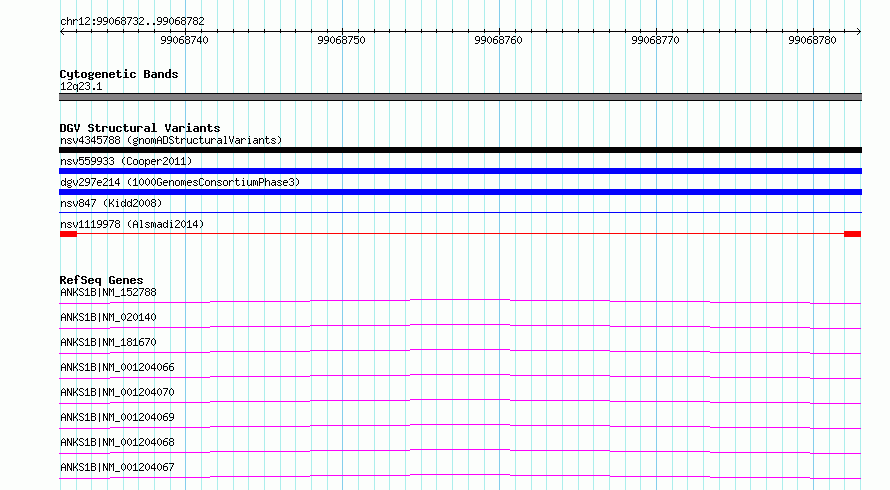Click the ANKS1B|NM_001204067 transcript label
The image size is (890, 490).
(x=117, y=467)
